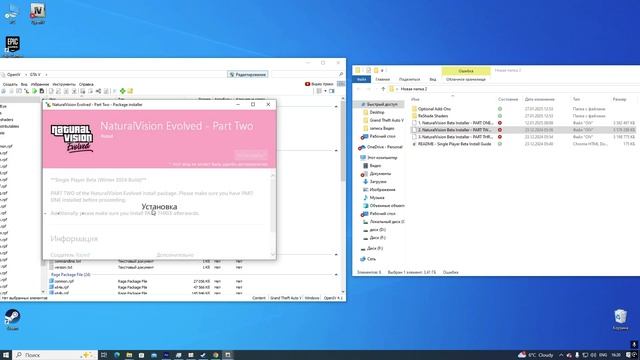Open the Instruments menu in OpenIV
Image resolution: width=640 pixels, height=360 pixels.
coord(64,84)
